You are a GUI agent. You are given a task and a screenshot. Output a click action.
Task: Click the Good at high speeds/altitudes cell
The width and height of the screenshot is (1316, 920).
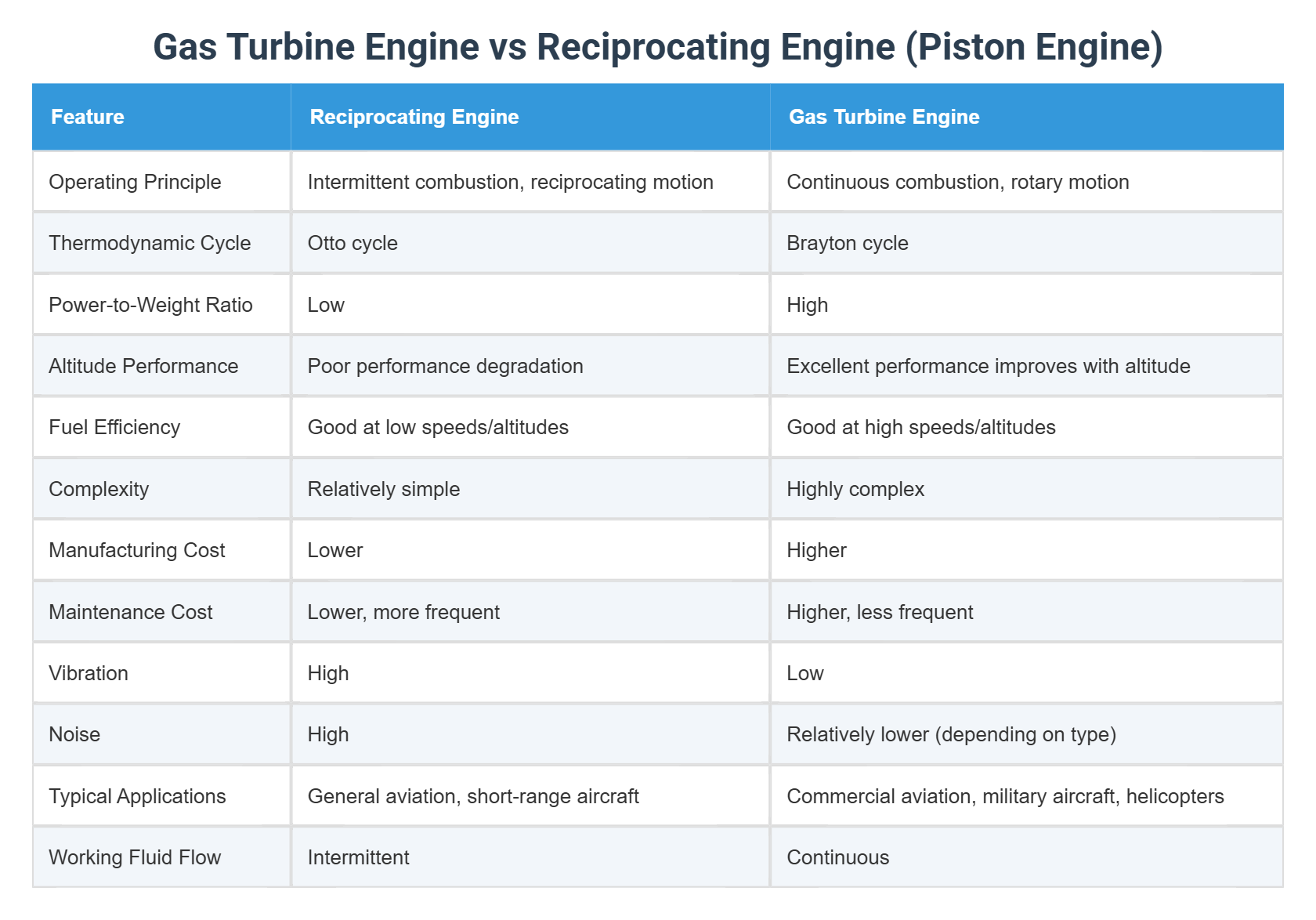coord(921,427)
